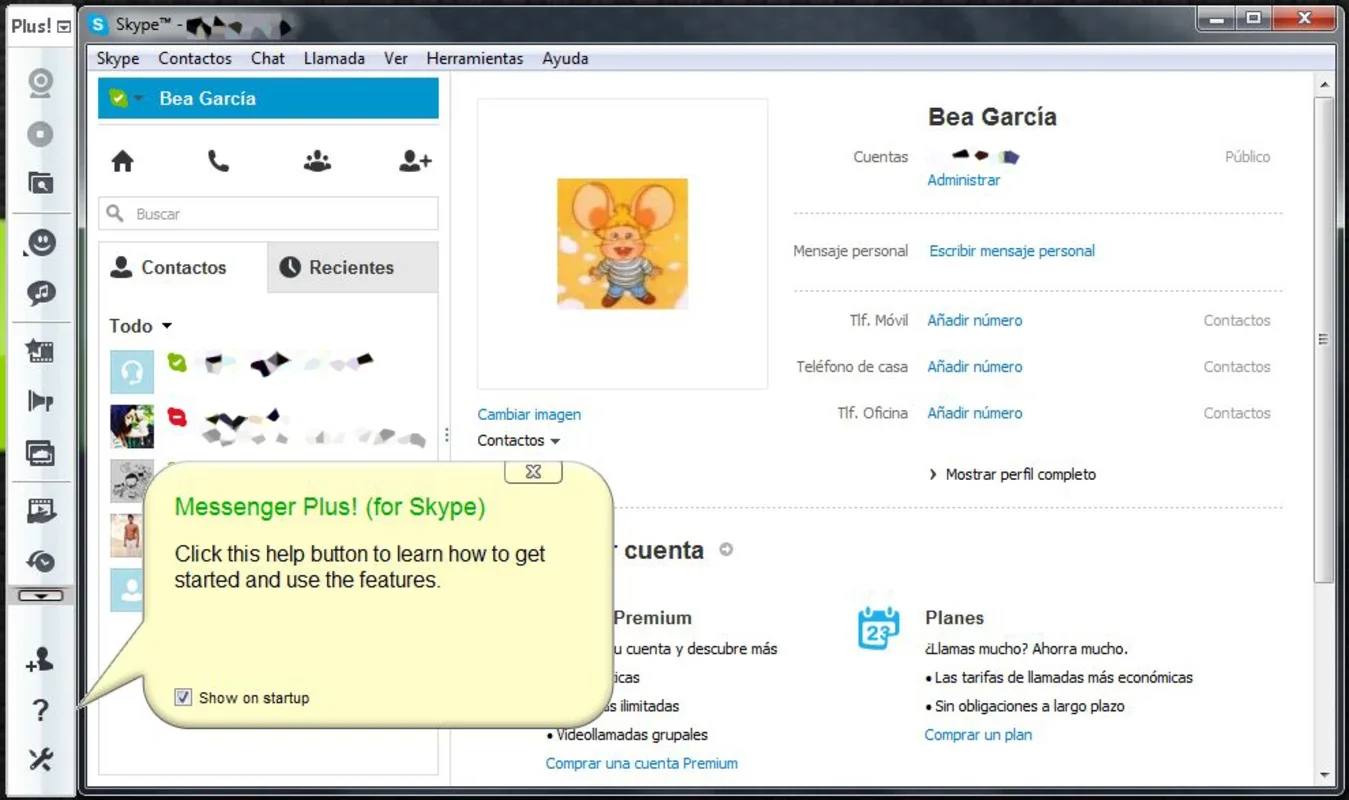The height and width of the screenshot is (800, 1349).
Task: Open the Llamada menu
Action: (334, 58)
